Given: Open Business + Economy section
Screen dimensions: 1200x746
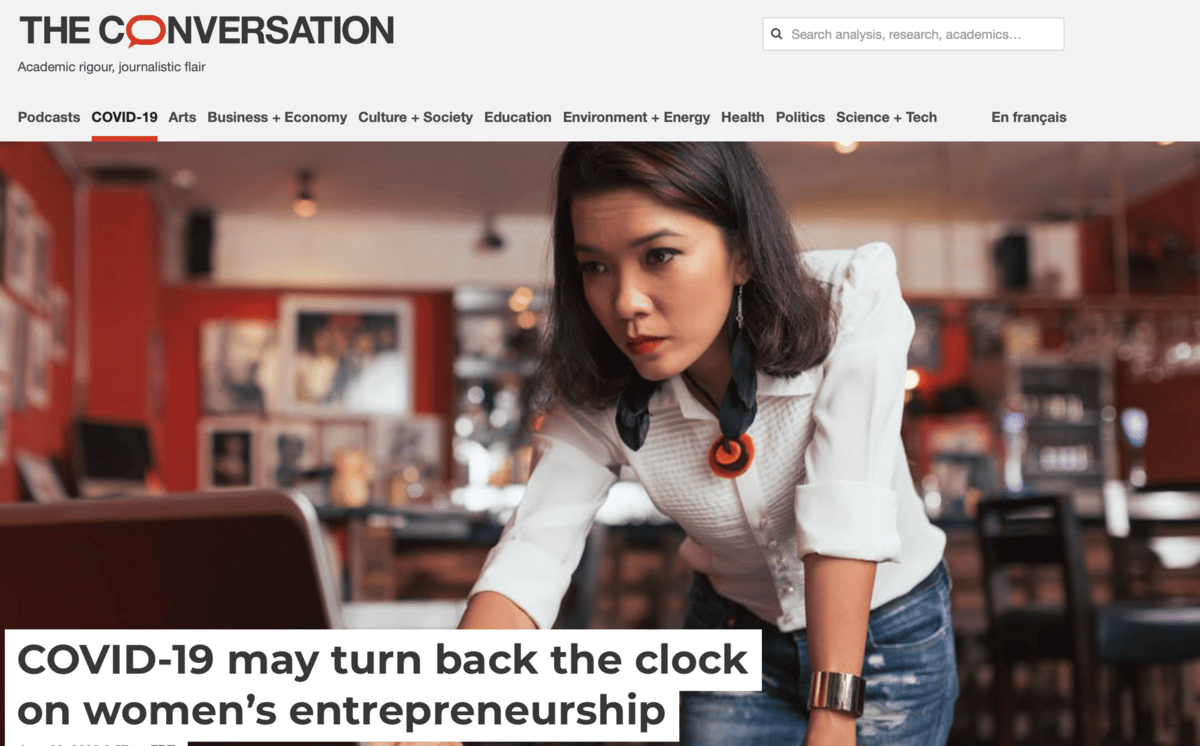Looking at the screenshot, I should (277, 117).
